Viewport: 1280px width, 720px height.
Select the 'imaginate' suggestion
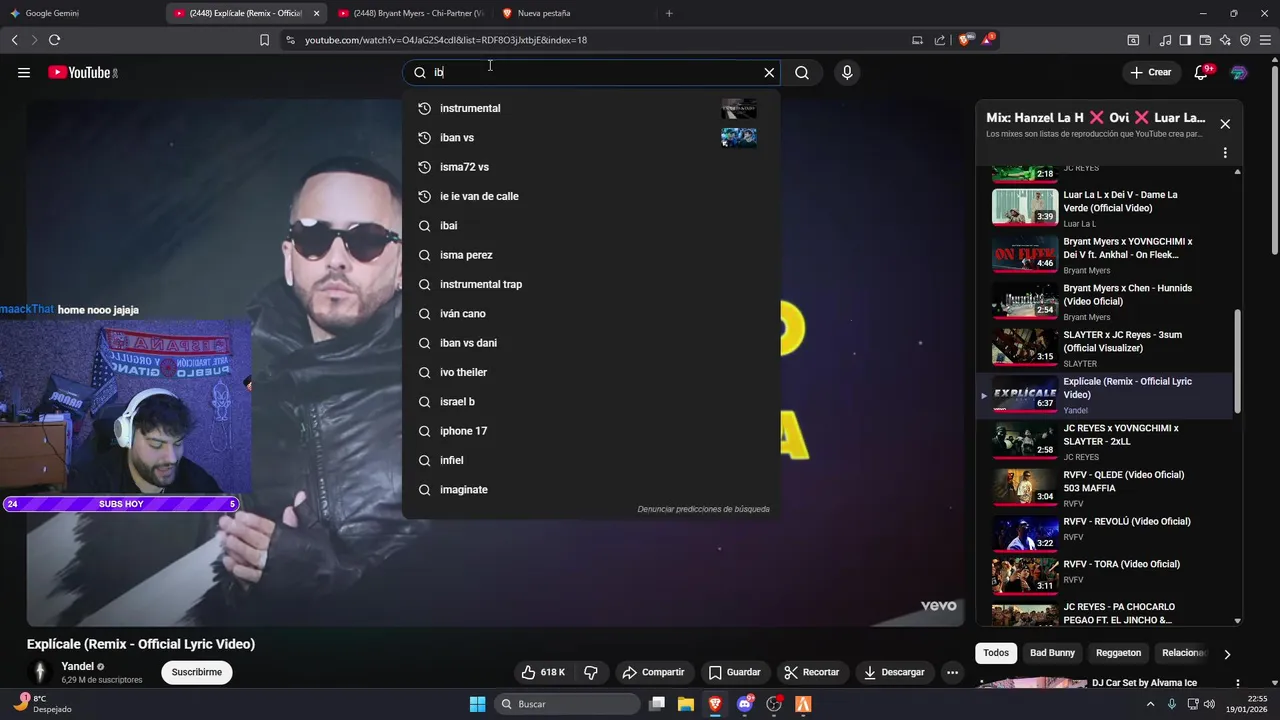[x=590, y=489]
